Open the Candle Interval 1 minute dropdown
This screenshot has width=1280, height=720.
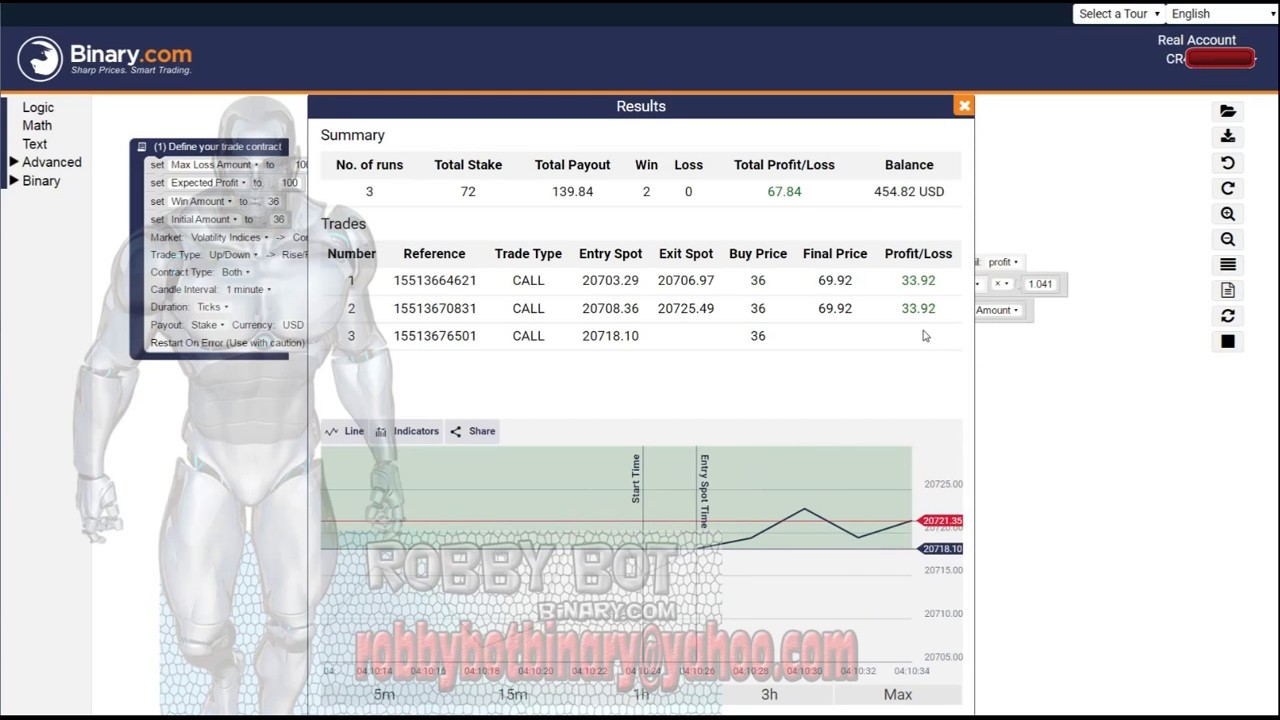pyautogui.click(x=248, y=290)
